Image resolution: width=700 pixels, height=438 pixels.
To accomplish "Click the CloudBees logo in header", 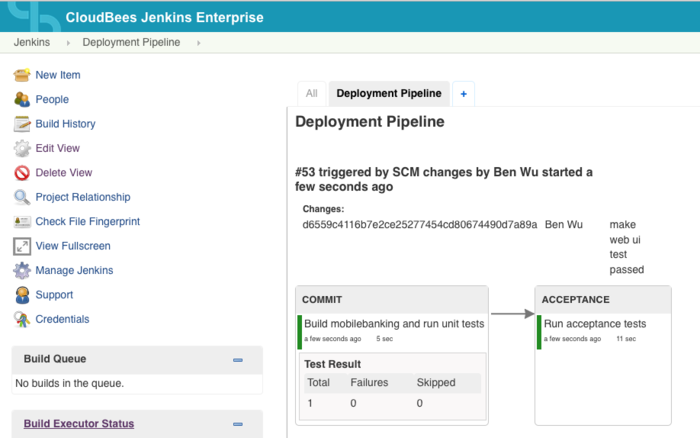I will 33,17.
